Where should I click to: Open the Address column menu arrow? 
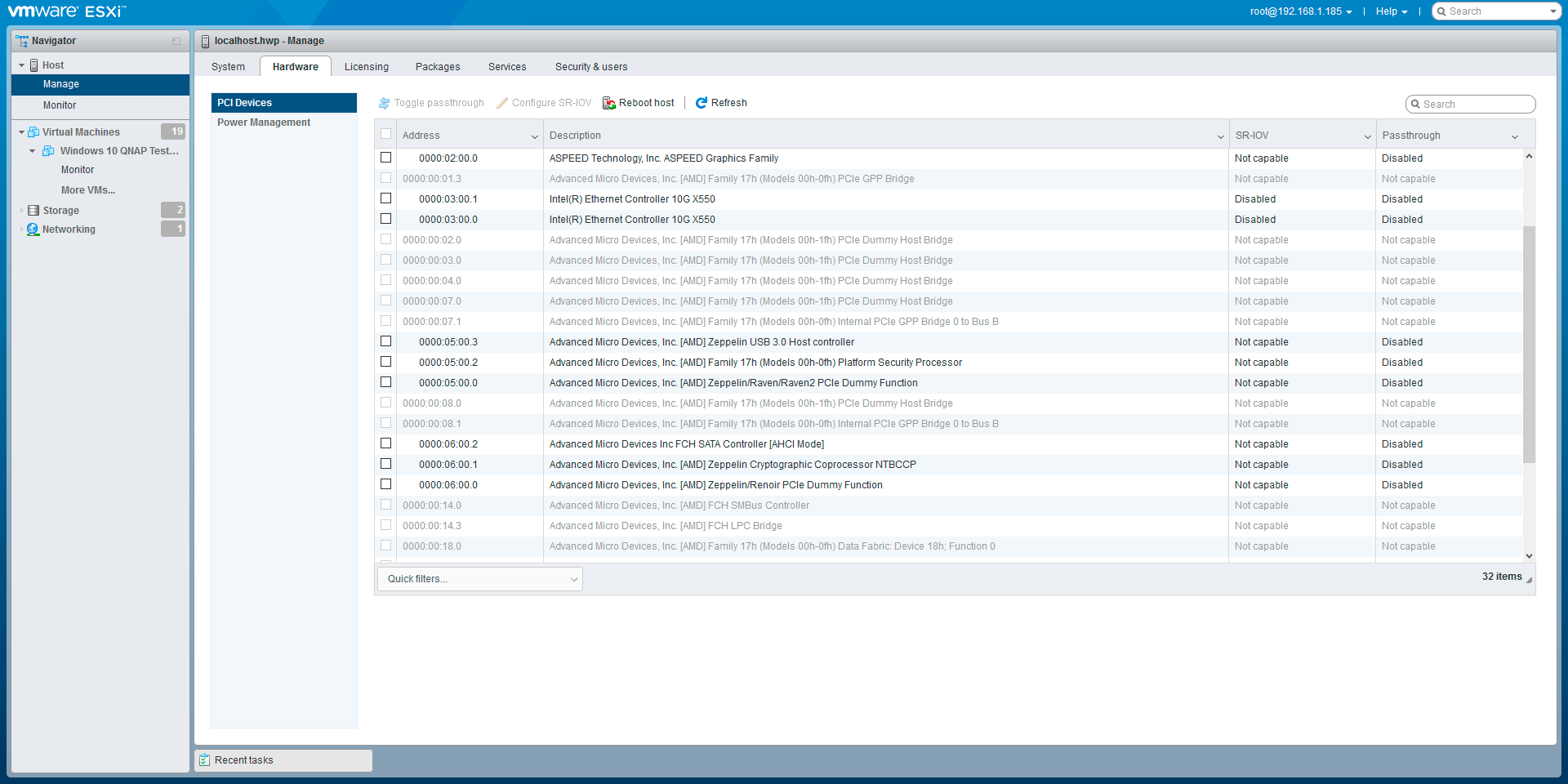click(x=535, y=136)
